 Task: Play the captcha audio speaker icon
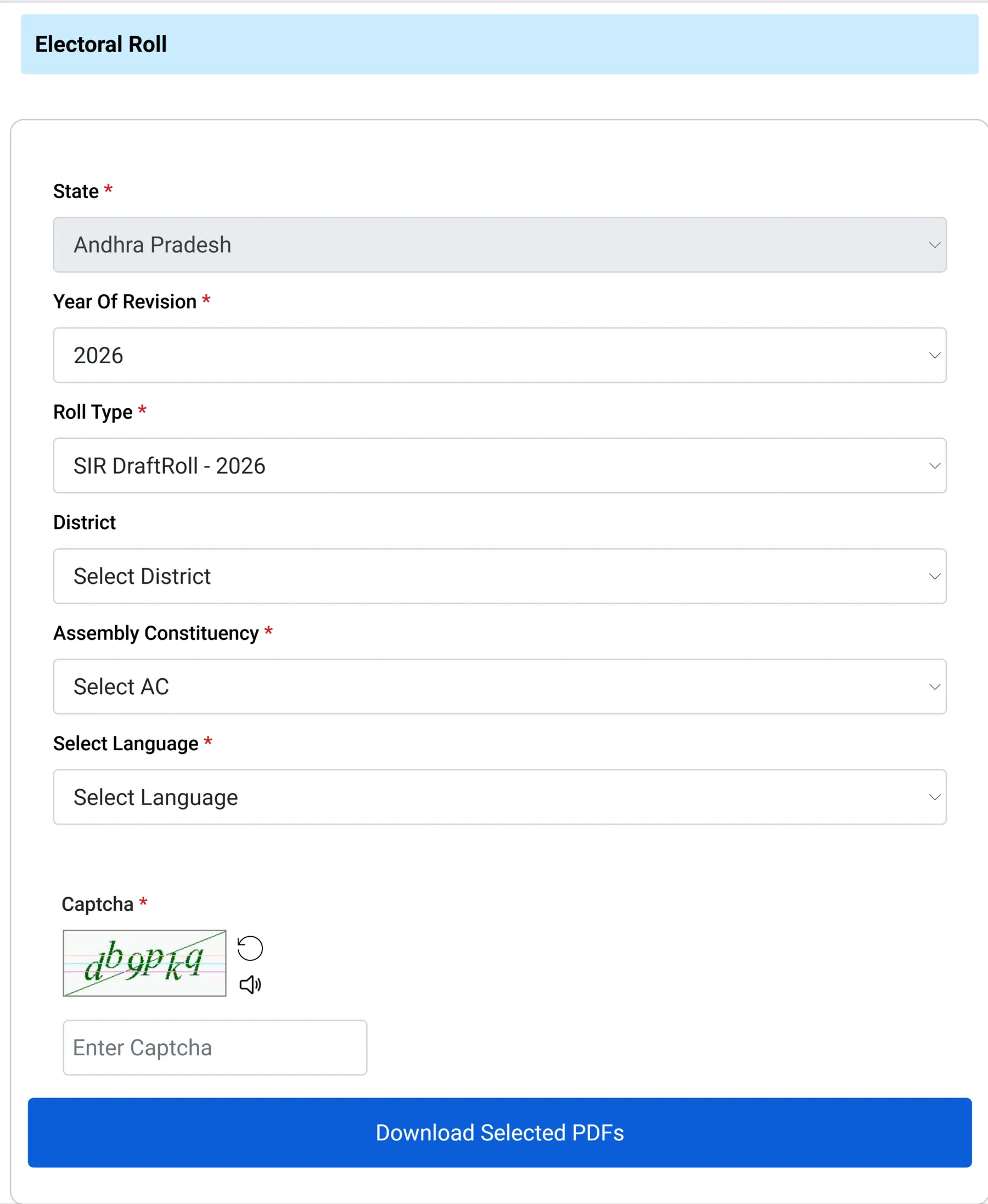pos(250,984)
